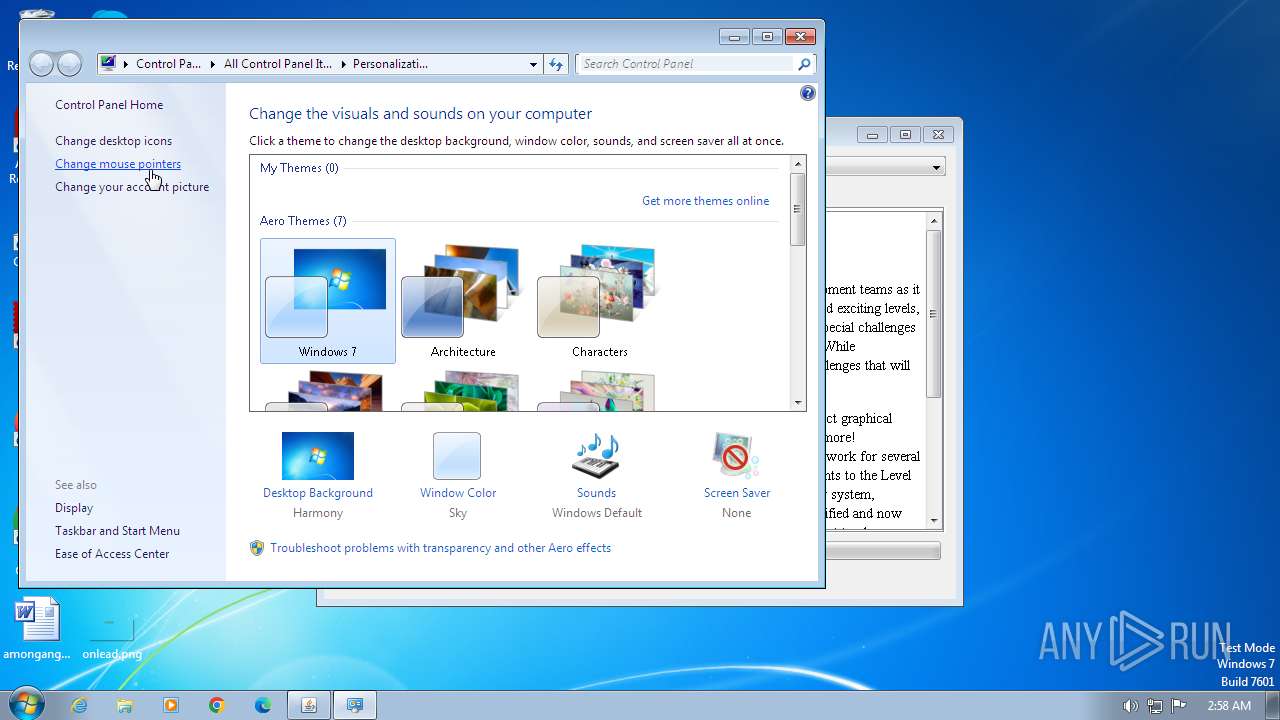Viewport: 1280px width, 720px height.
Task: Click the Window Color text label
Action: coord(458,493)
